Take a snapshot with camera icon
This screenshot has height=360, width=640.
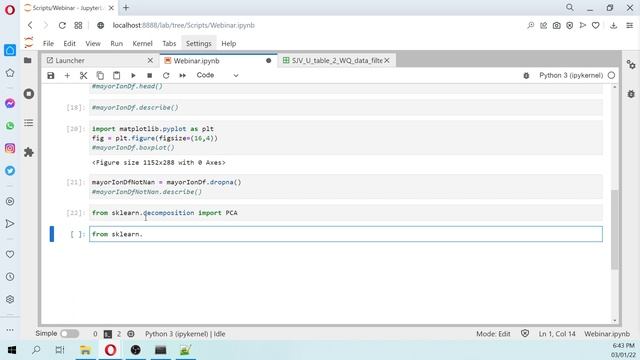pos(556,25)
